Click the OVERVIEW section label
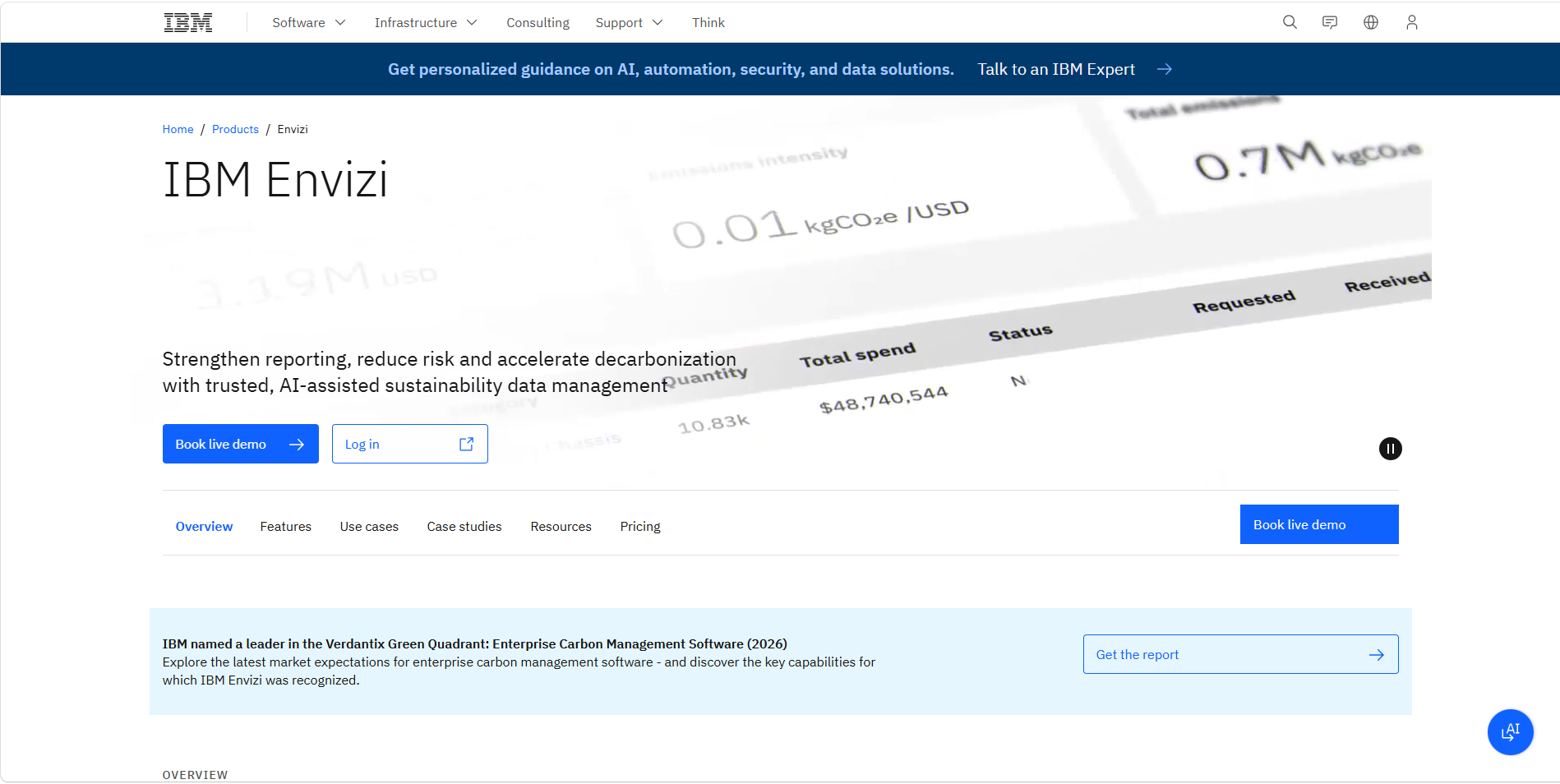The width and height of the screenshot is (1560, 784). [195, 775]
